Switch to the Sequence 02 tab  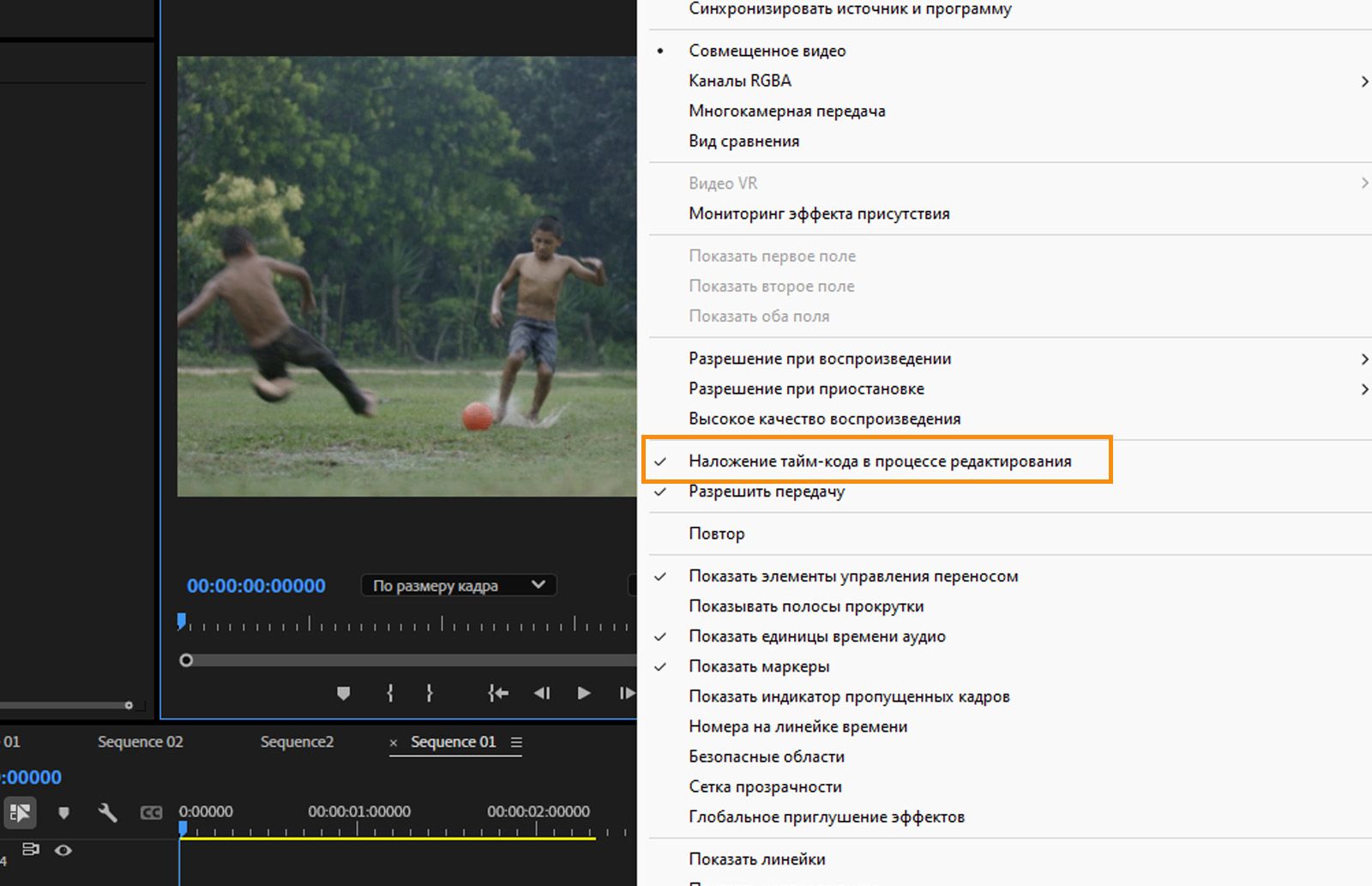click(141, 742)
